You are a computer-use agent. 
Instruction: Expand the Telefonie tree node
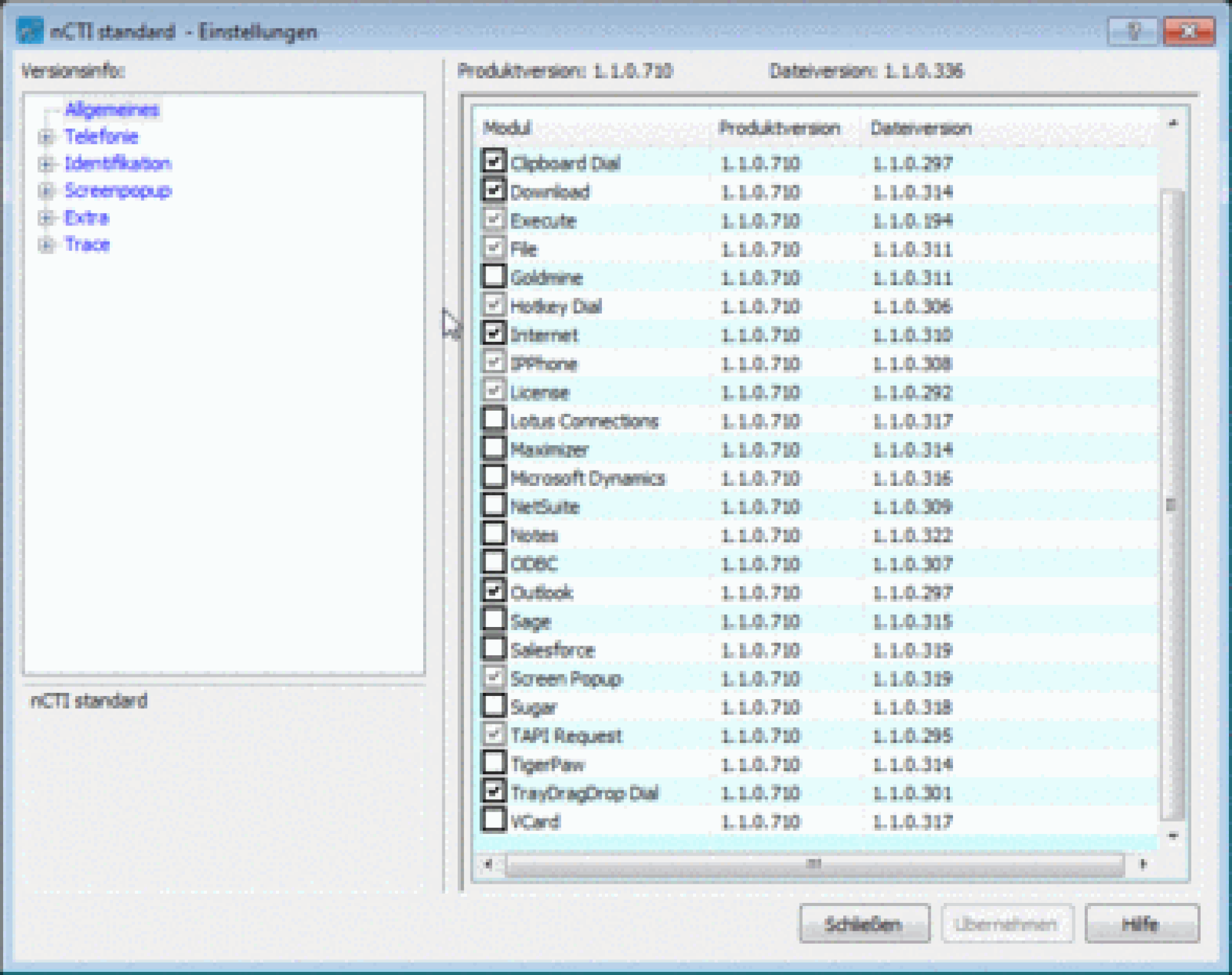(46, 137)
